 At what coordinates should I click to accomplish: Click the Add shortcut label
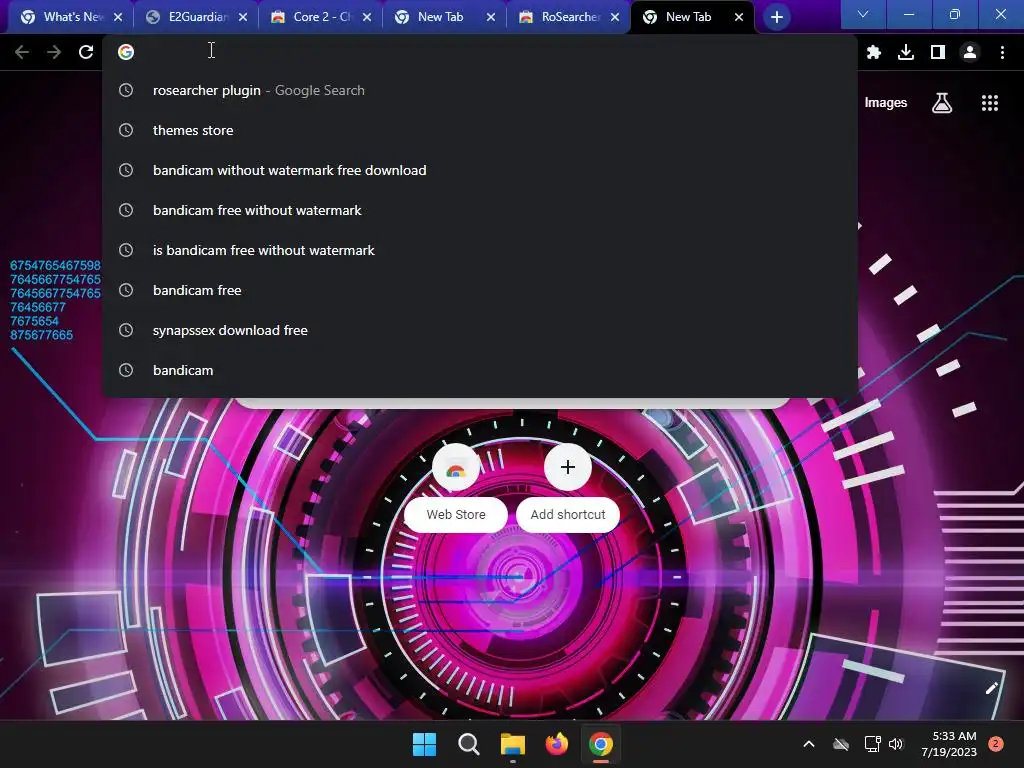tap(568, 515)
